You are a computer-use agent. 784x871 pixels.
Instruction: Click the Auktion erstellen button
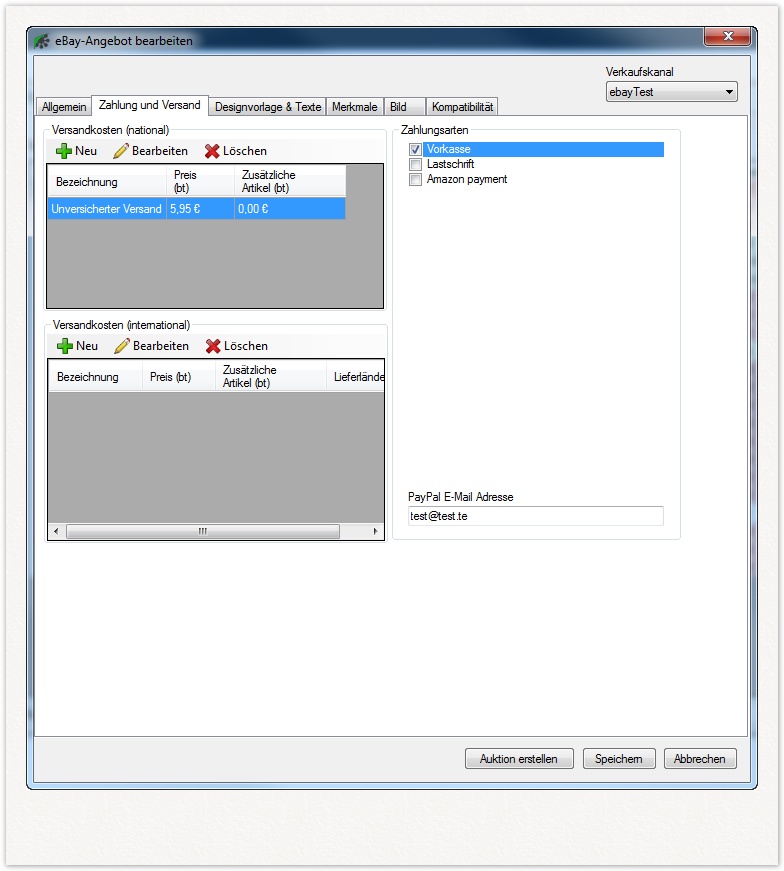click(519, 759)
